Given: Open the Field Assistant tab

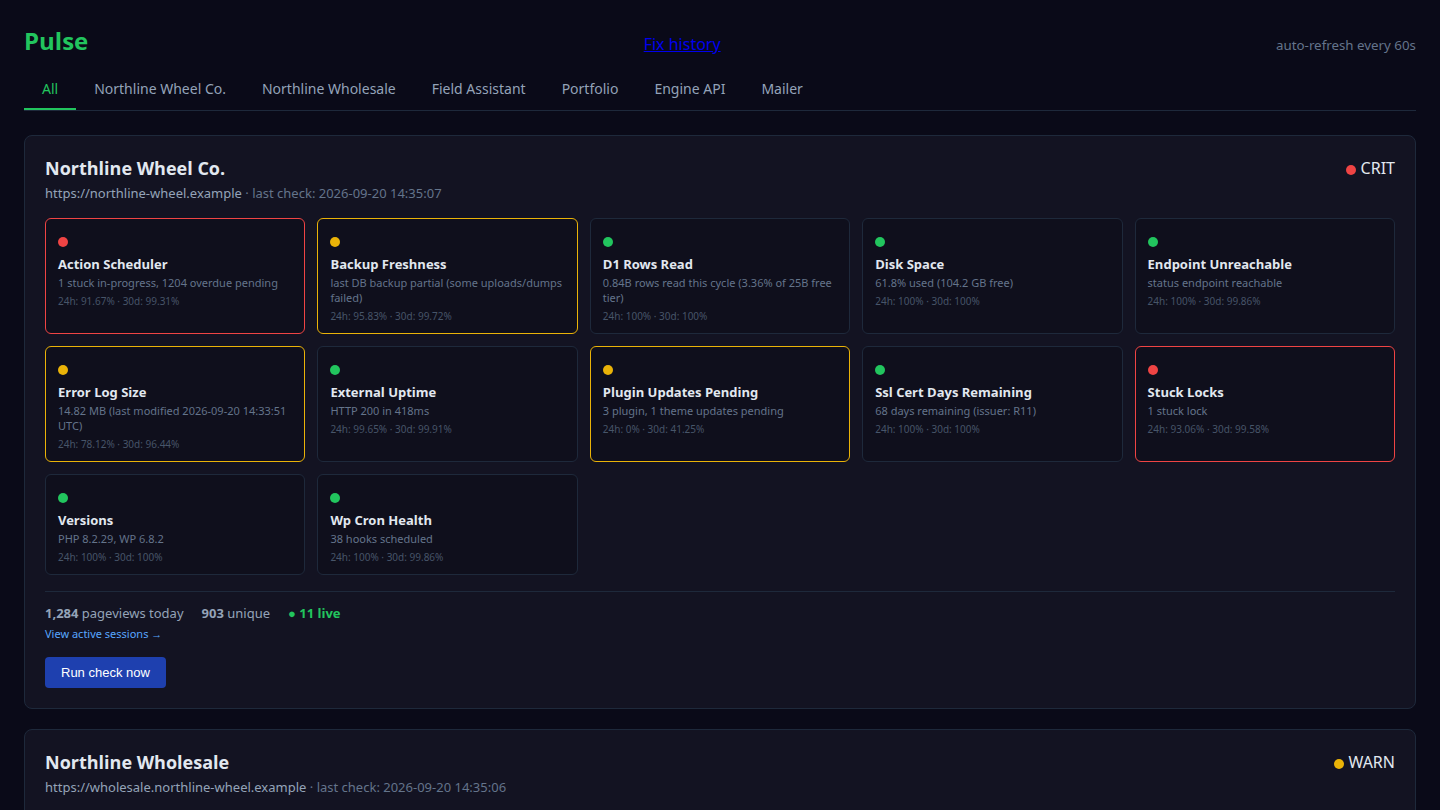Looking at the screenshot, I should (x=479, y=89).
